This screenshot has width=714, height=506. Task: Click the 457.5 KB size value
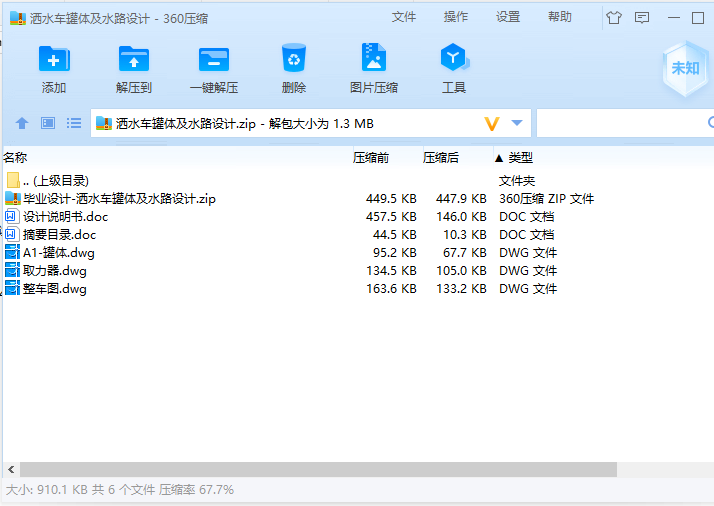coord(391,216)
